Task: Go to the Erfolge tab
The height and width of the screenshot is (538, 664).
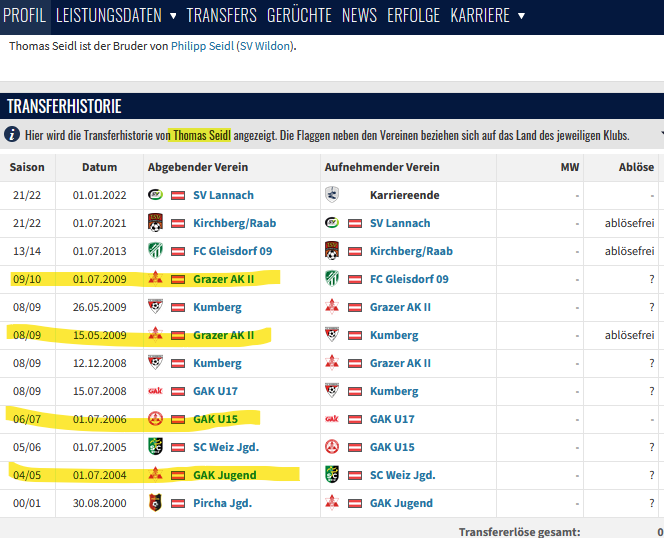Action: [414, 16]
